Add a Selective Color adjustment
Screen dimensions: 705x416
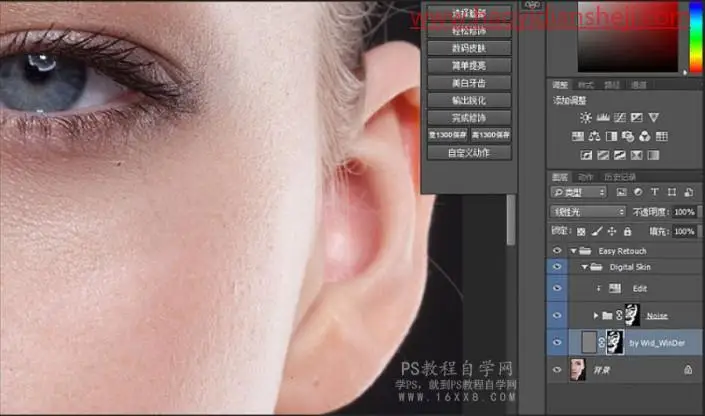click(636, 155)
